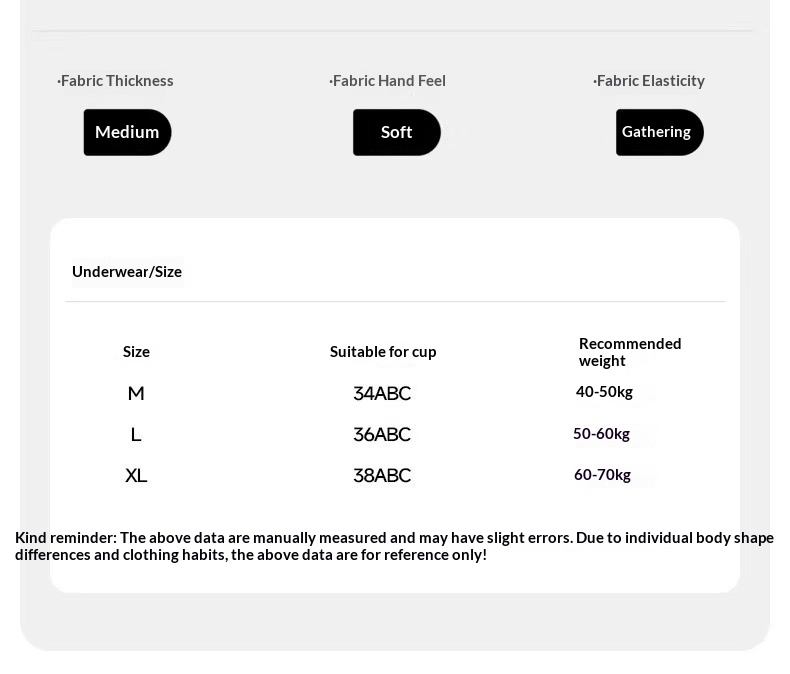
Task: Click the Gathering elasticity badge
Action: 660,132
